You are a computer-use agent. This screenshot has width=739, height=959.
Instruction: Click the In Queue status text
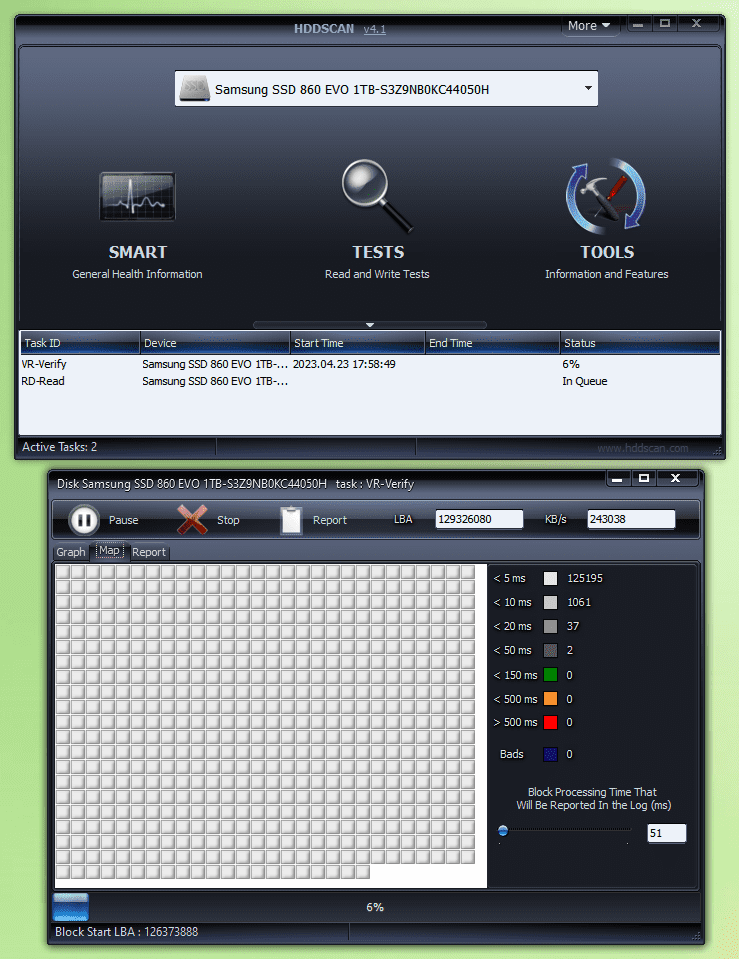click(x=585, y=381)
